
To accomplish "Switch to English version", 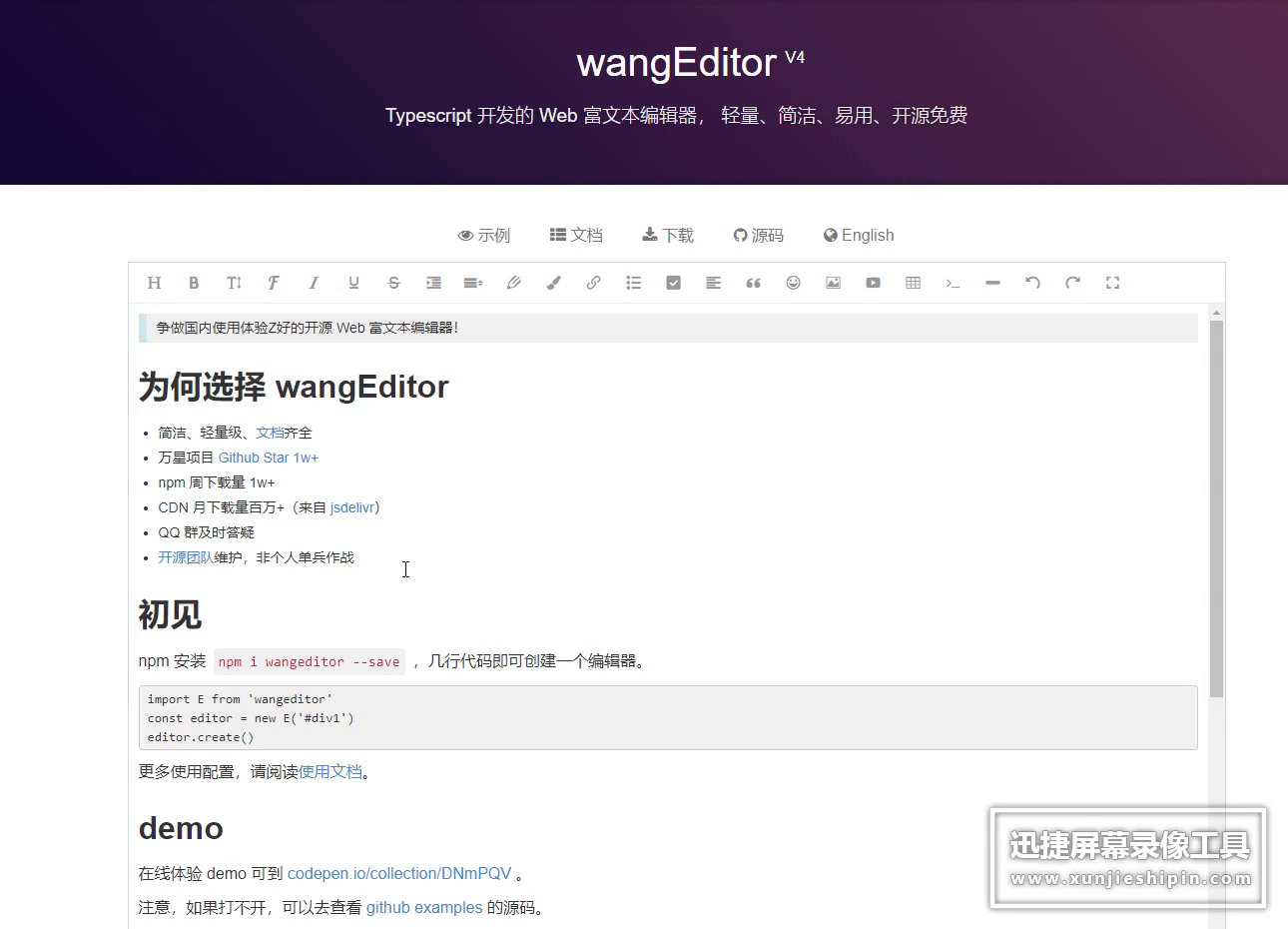I will 859,235.
